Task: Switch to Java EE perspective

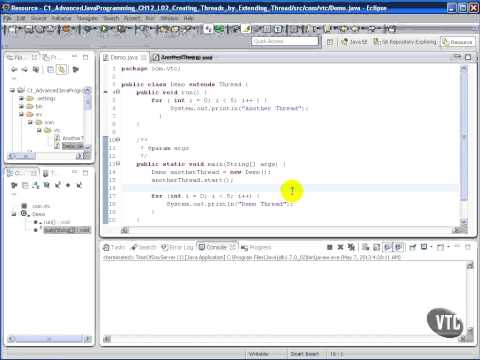Action: [354, 42]
